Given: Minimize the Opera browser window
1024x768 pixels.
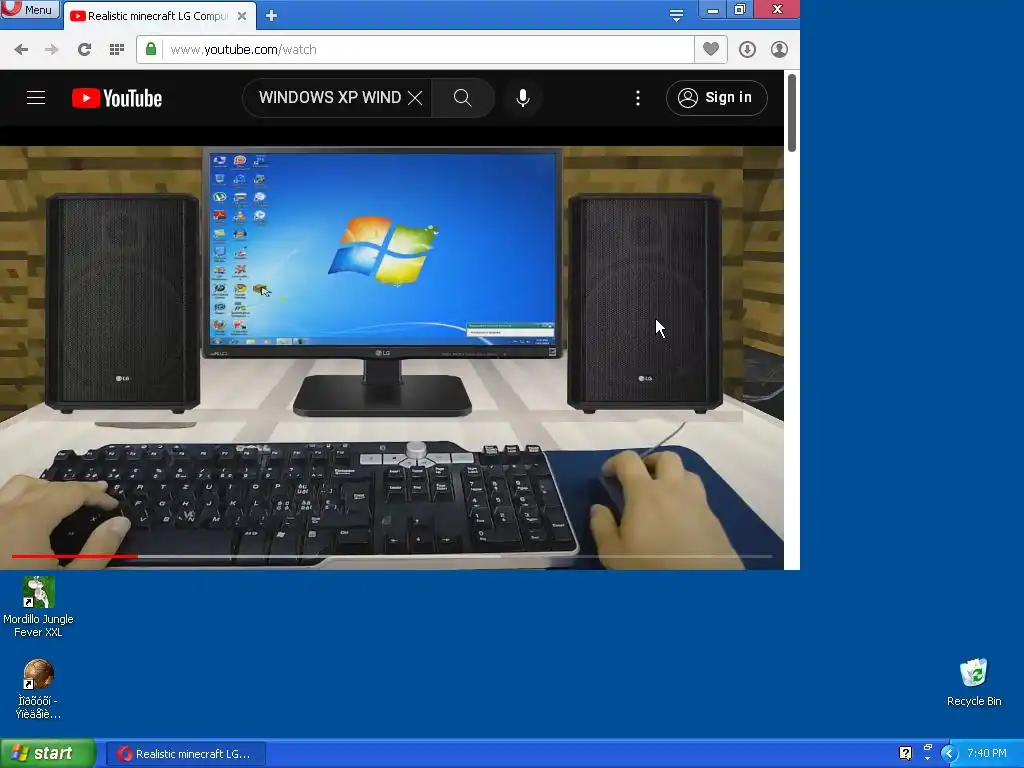Looking at the screenshot, I should [713, 10].
